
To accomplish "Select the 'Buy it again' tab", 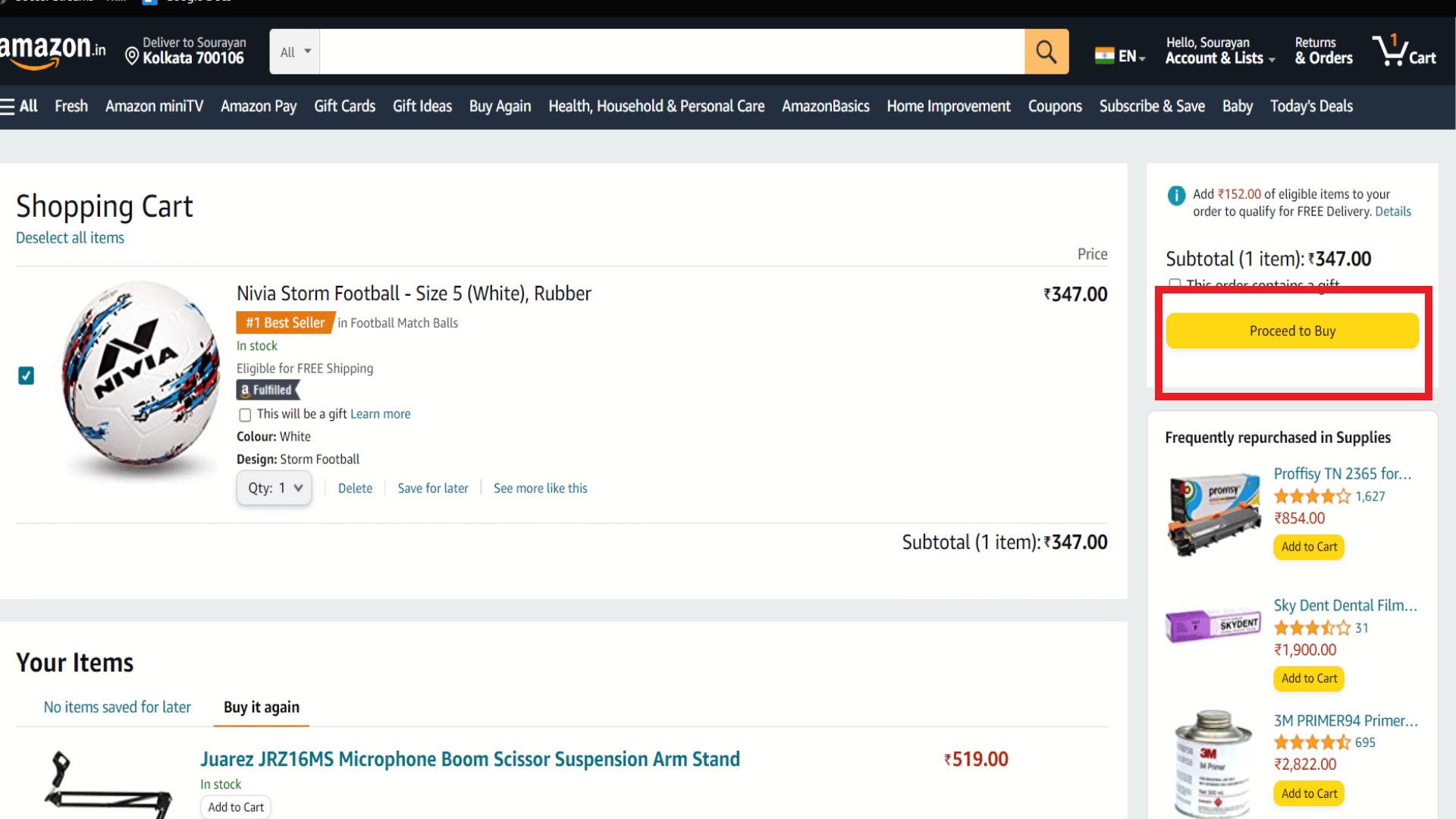I will point(261,707).
